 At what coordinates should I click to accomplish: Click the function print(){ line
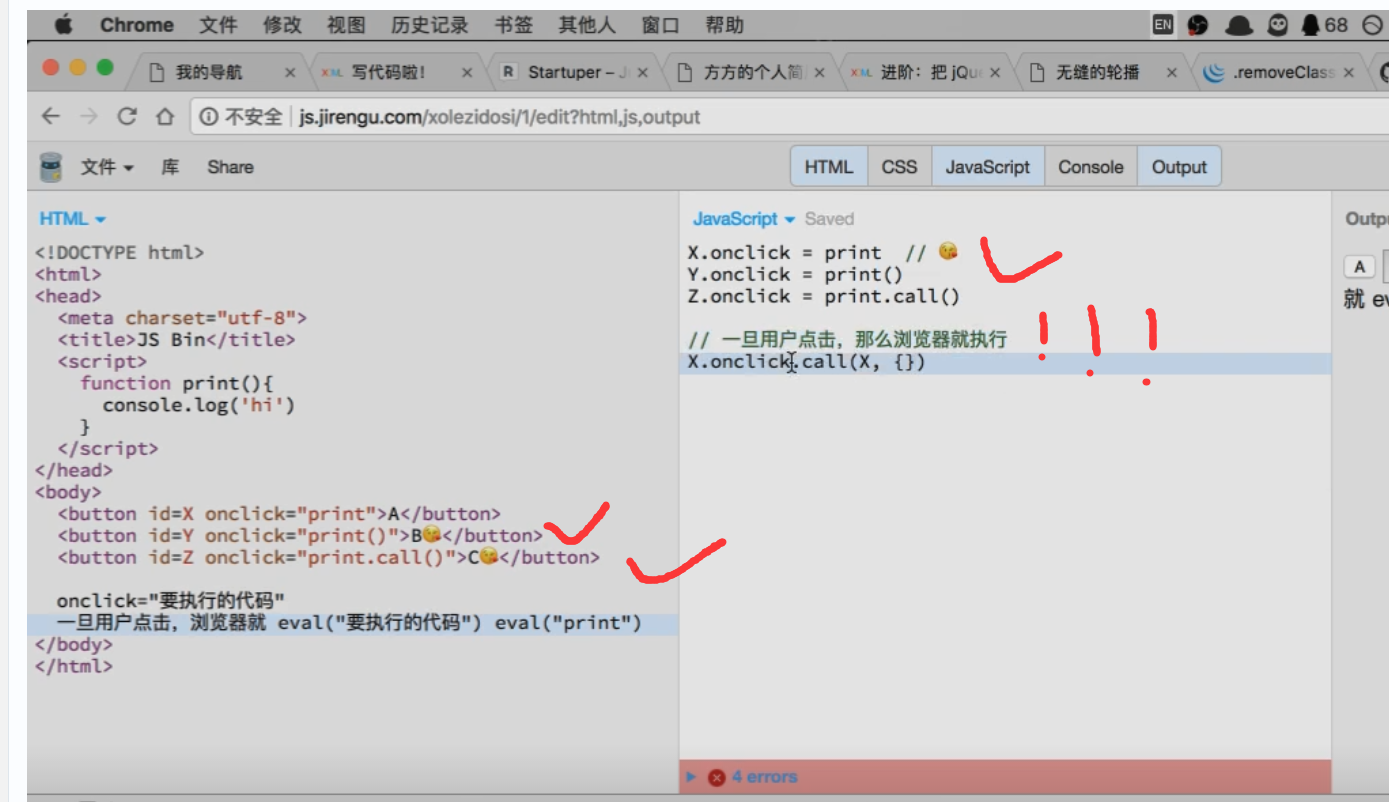(177, 383)
